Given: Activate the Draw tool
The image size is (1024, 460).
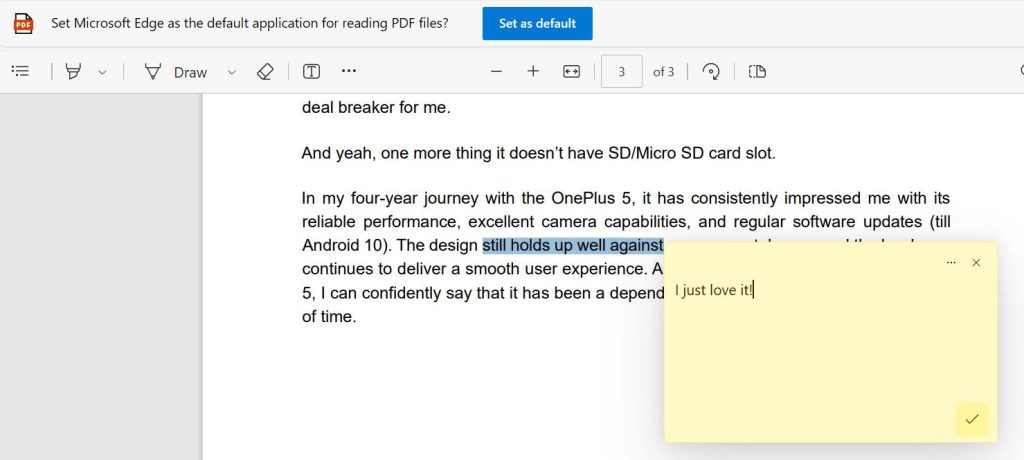Looking at the screenshot, I should click(x=176, y=71).
